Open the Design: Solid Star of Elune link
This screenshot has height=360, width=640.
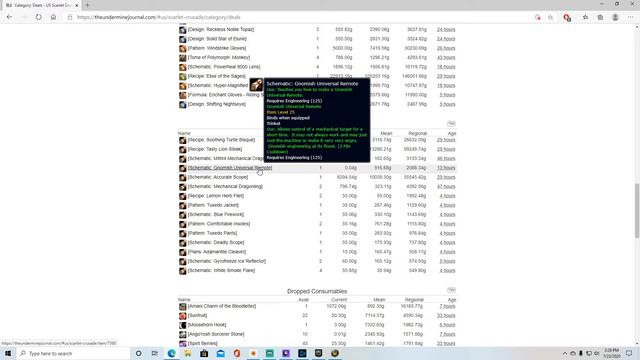217,39
